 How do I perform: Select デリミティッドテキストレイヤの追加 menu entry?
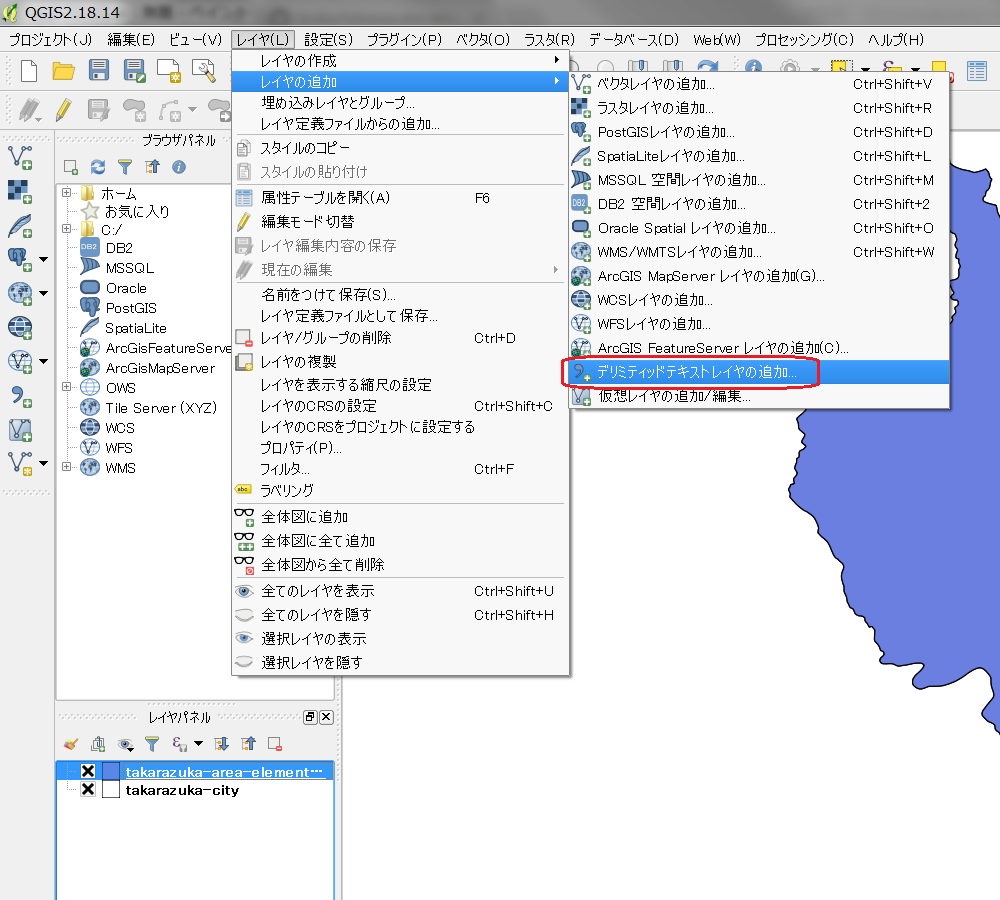point(759,372)
